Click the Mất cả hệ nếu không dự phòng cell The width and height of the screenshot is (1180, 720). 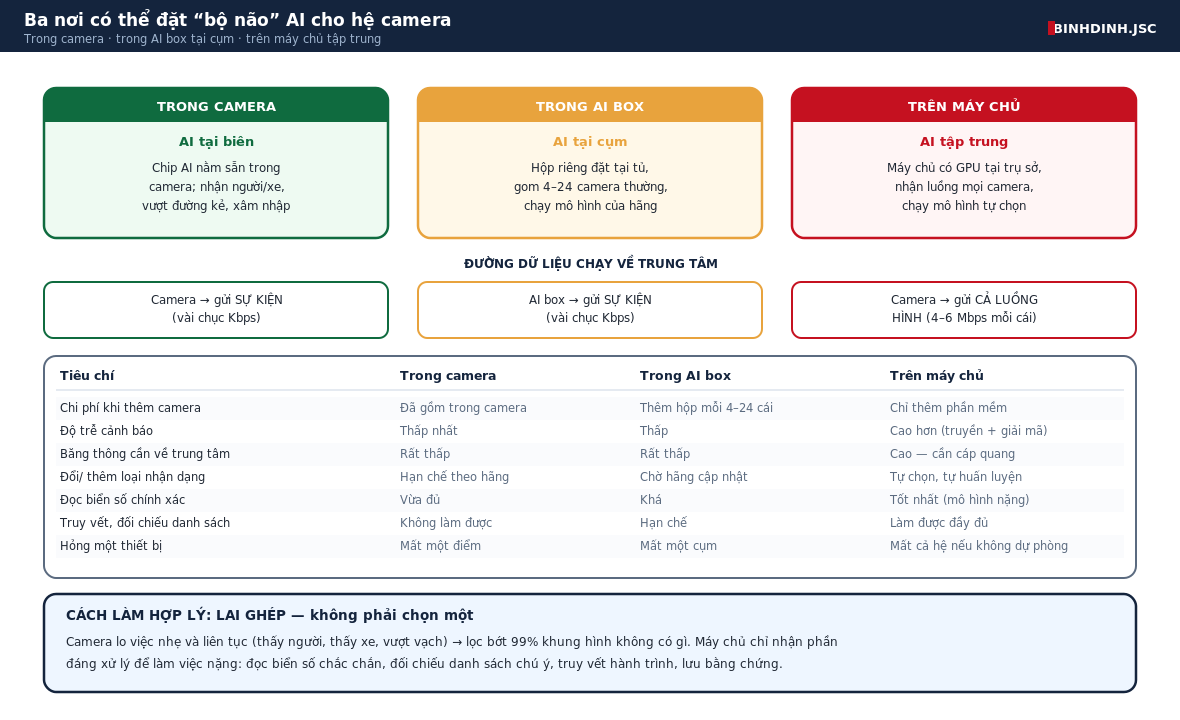(x=979, y=546)
